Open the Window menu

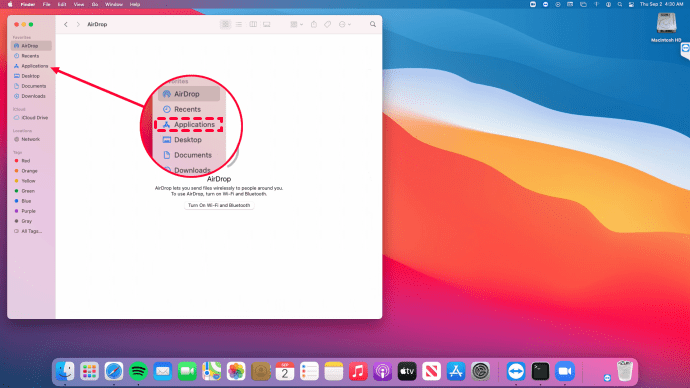click(114, 4)
